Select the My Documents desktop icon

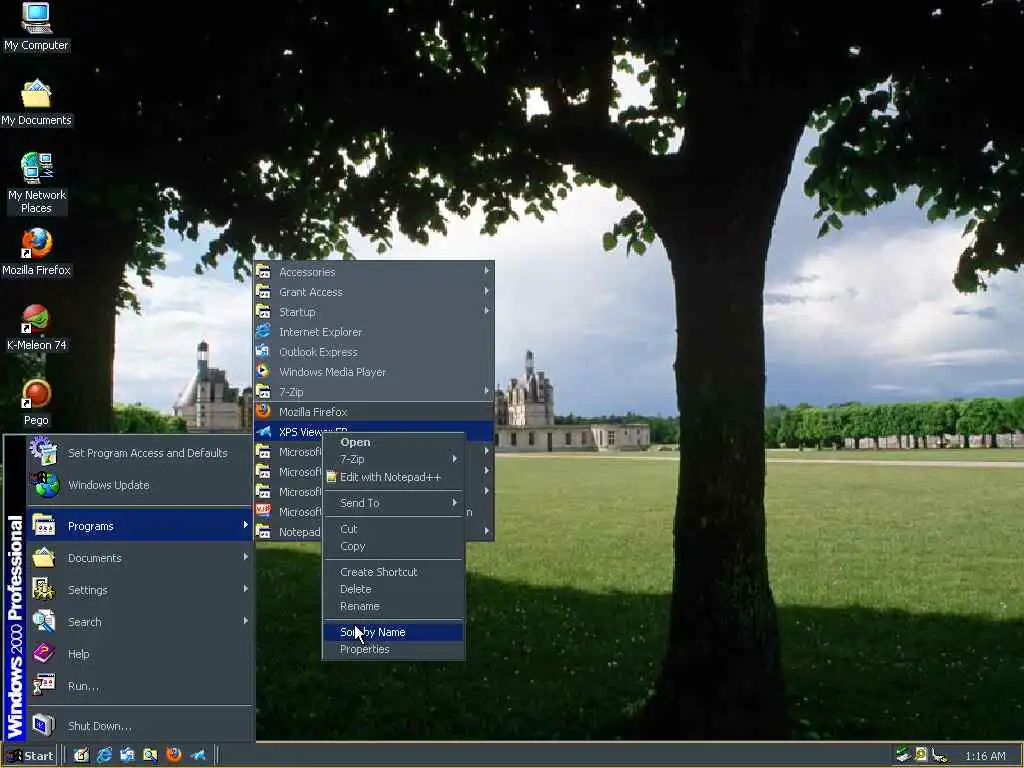[x=36, y=103]
